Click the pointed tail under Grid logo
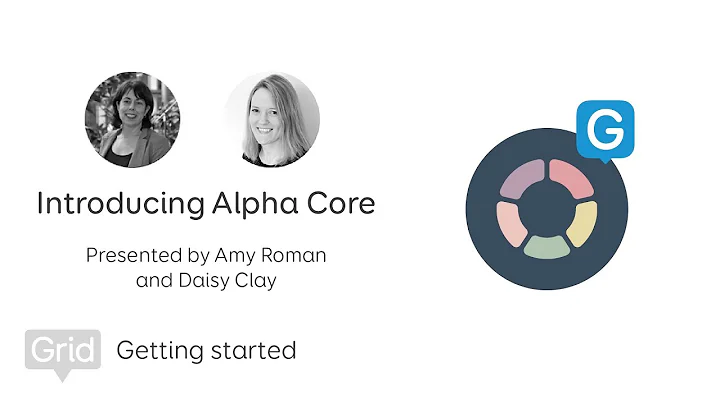This screenshot has width=720, height=404. (64, 376)
